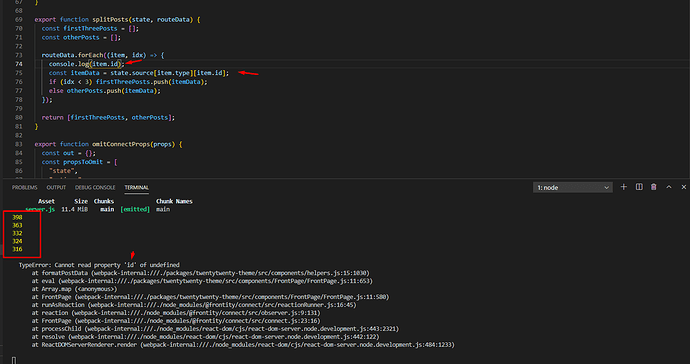The image size is (690, 364).
Task: Click the 'at reaction' stack trace line
Action: point(176,313)
